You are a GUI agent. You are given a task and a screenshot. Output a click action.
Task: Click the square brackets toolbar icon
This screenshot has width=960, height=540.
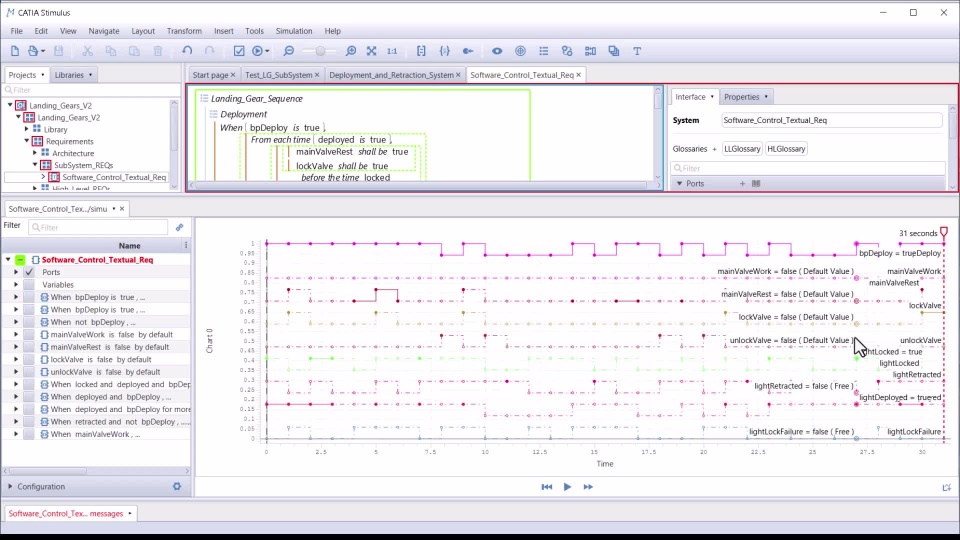421,51
